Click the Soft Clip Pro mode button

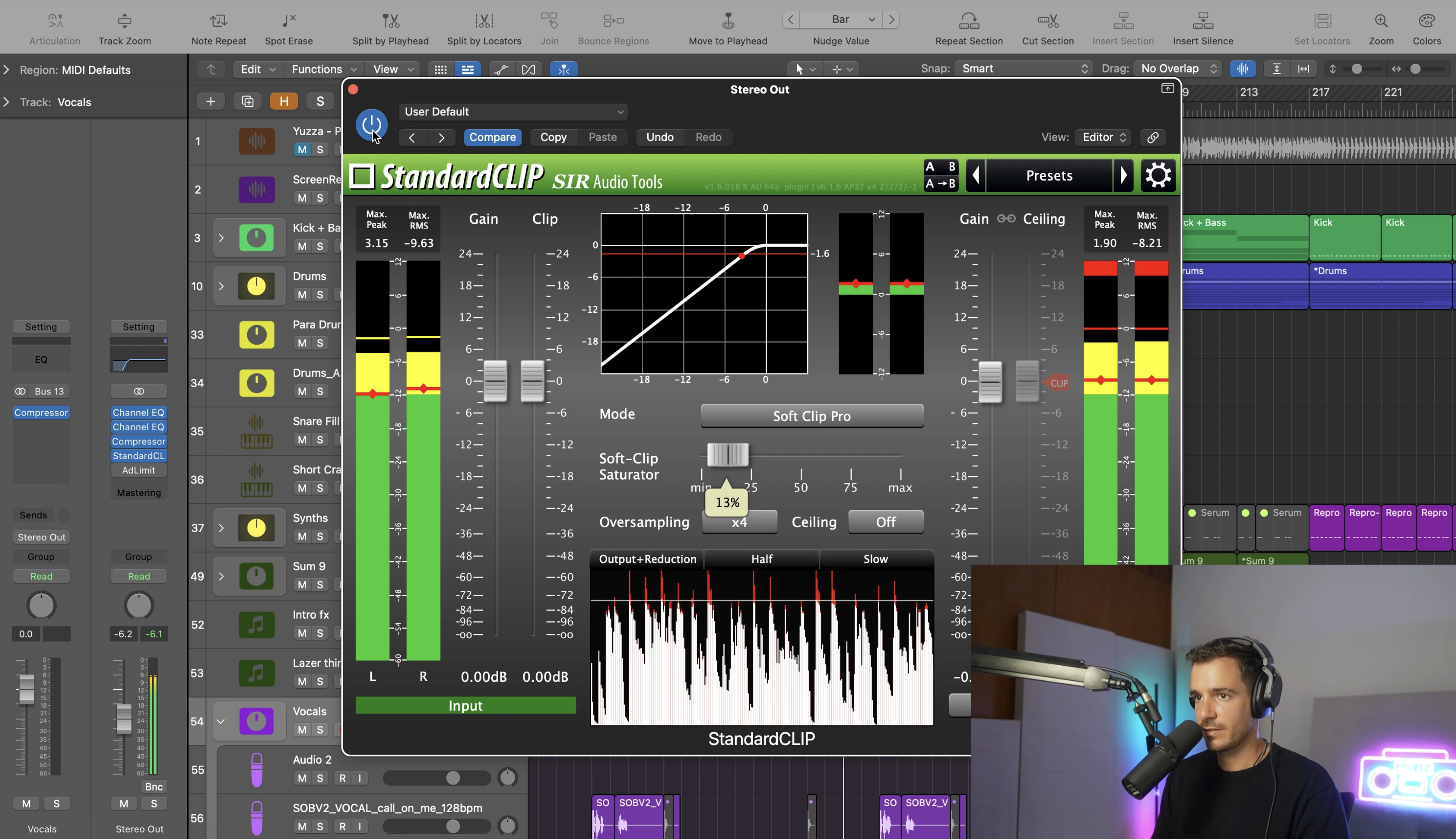[812, 416]
